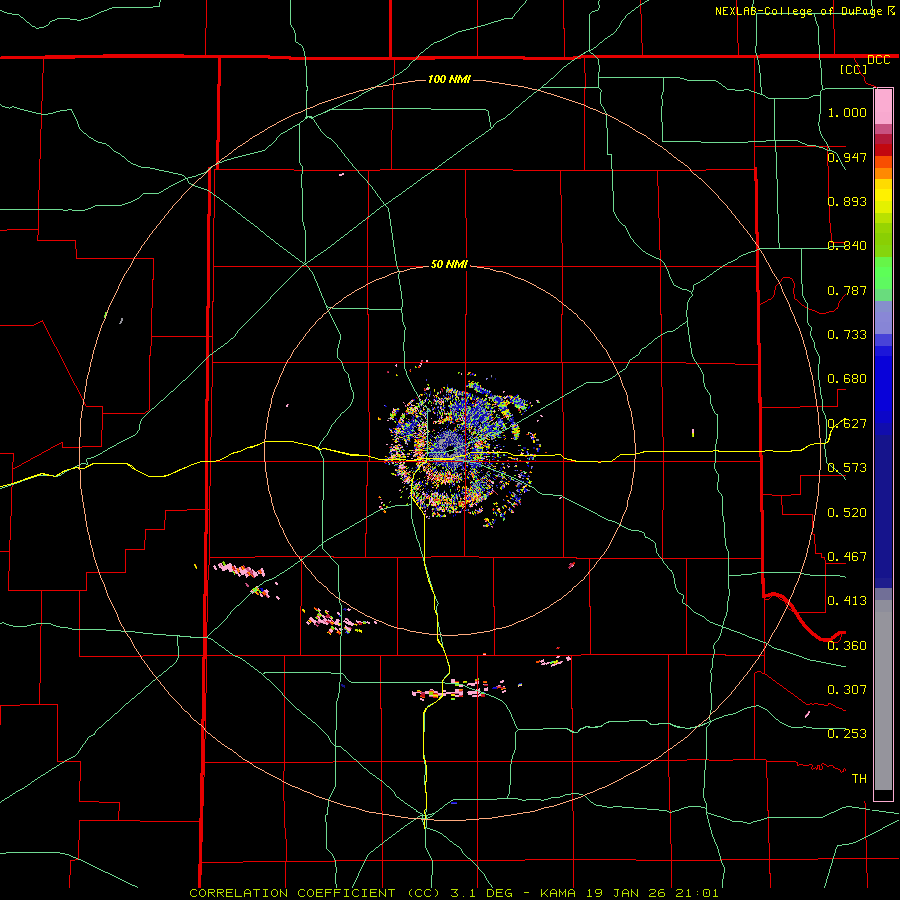This screenshot has width=900, height=900.
Task: Click the 0.467 scale value
Action: (x=847, y=557)
